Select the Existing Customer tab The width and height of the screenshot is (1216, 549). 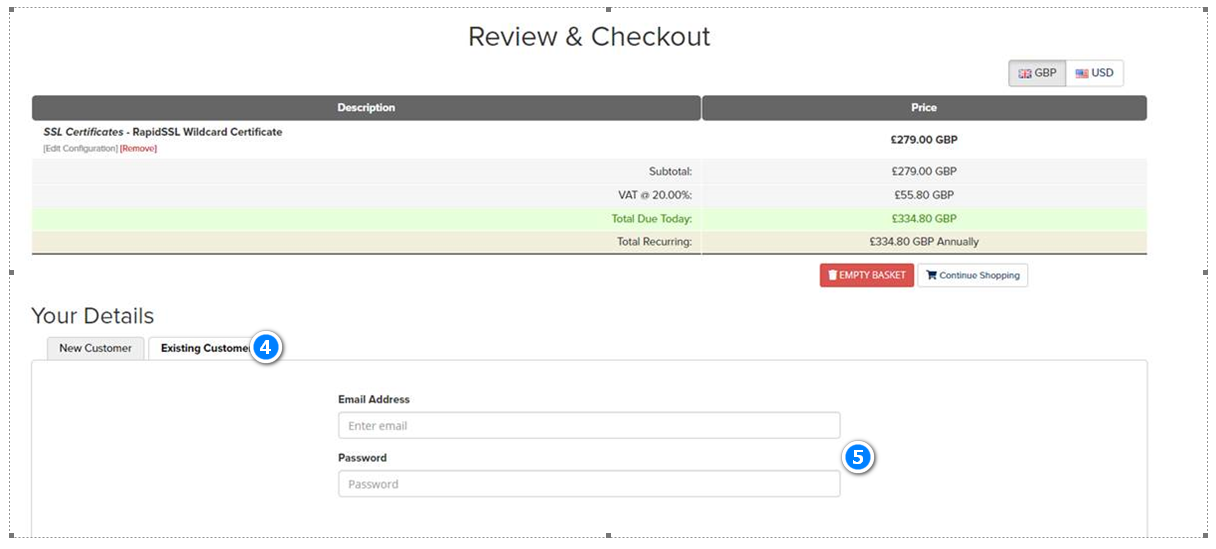click(204, 348)
